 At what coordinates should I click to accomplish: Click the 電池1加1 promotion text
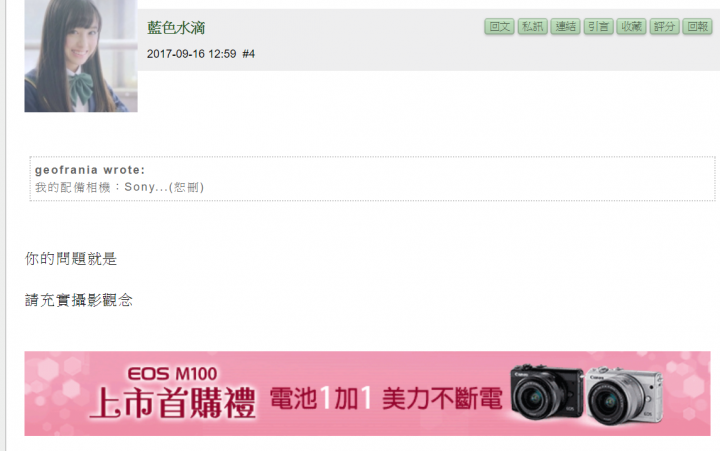click(321, 398)
